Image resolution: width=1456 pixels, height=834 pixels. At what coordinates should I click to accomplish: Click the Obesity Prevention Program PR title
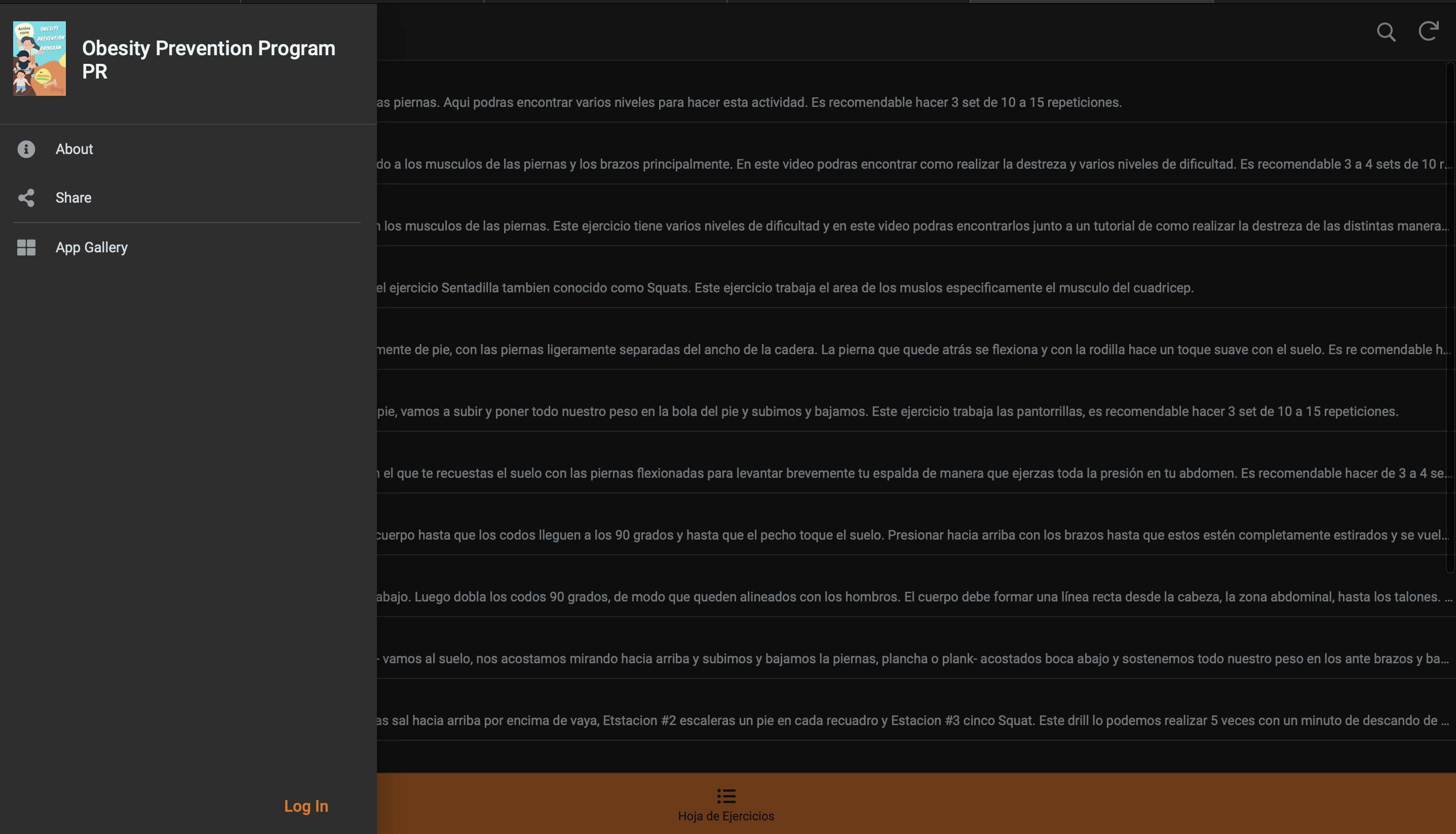click(x=208, y=60)
